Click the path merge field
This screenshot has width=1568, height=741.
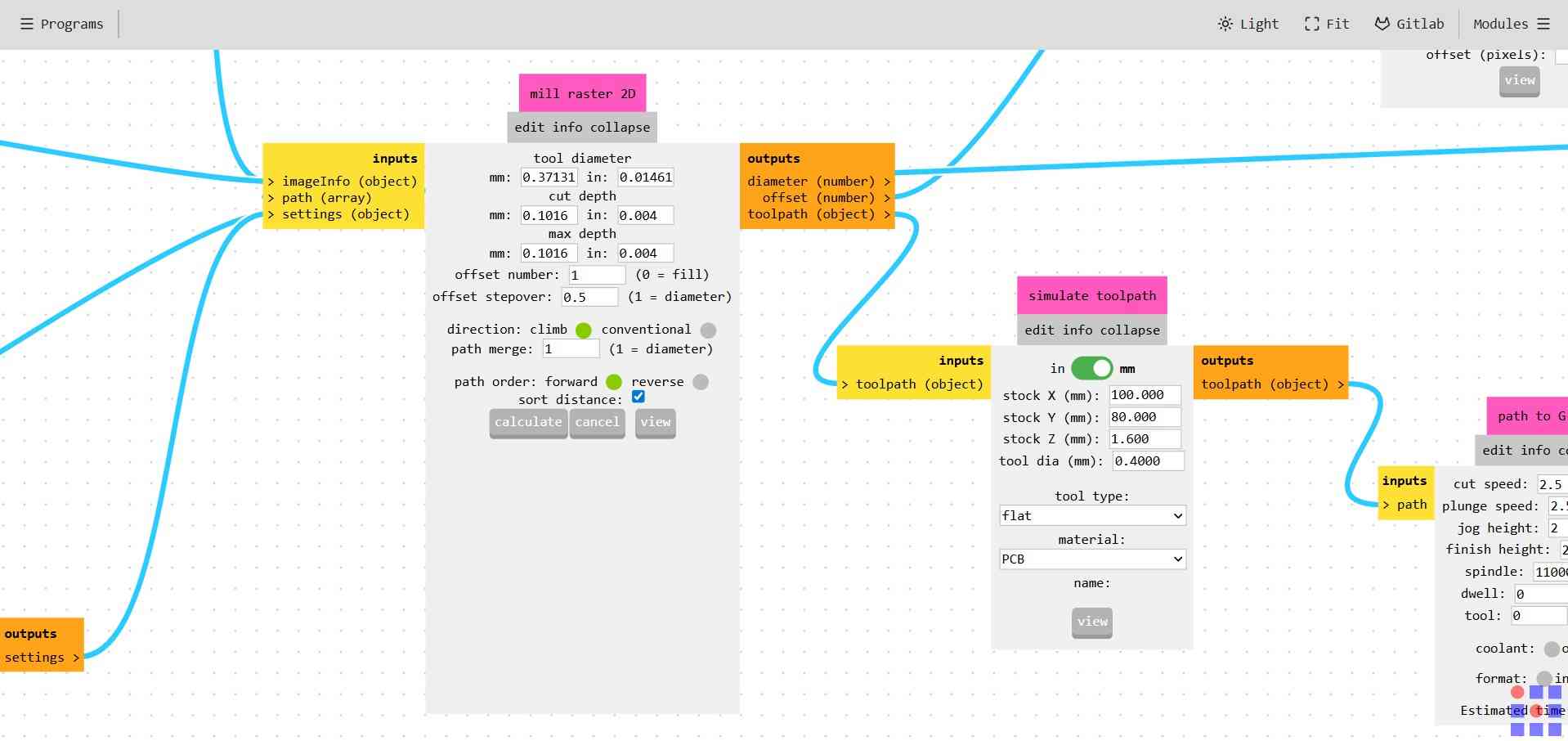point(571,349)
